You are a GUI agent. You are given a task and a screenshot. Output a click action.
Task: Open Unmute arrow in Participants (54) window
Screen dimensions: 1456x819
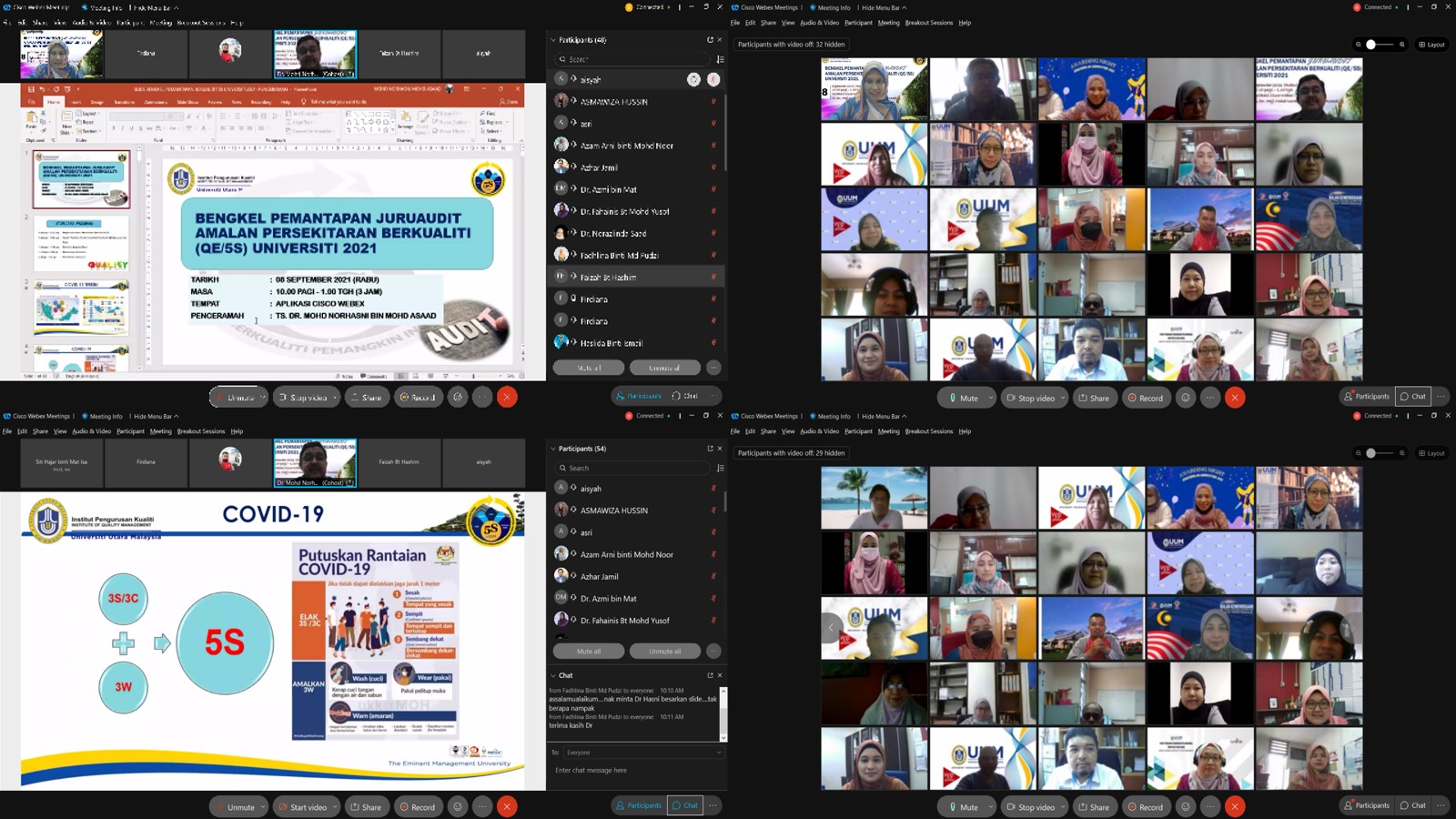click(x=263, y=807)
